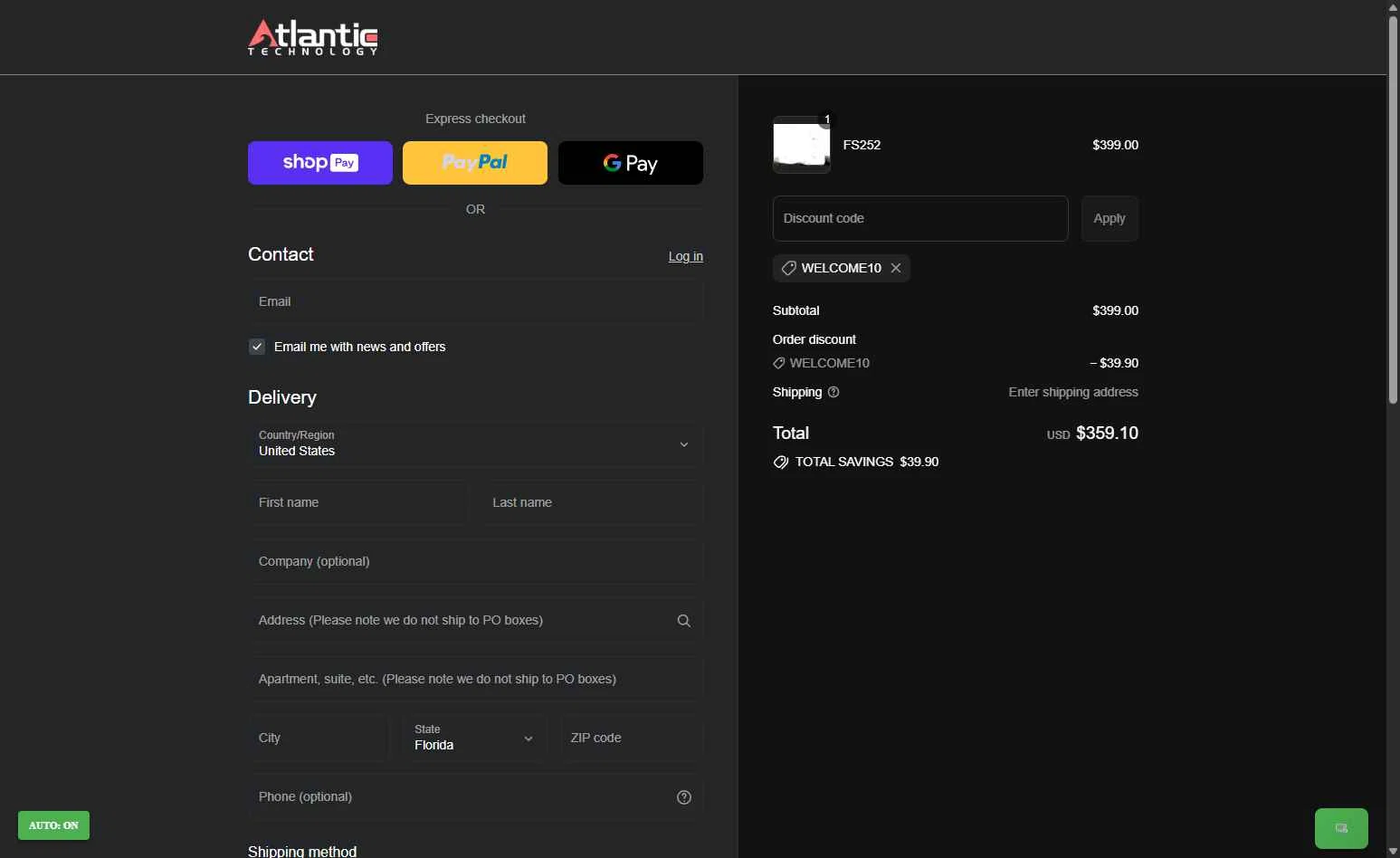Click the Shipping method heading
Image resolution: width=1400 pixels, height=858 pixels.
click(302, 851)
